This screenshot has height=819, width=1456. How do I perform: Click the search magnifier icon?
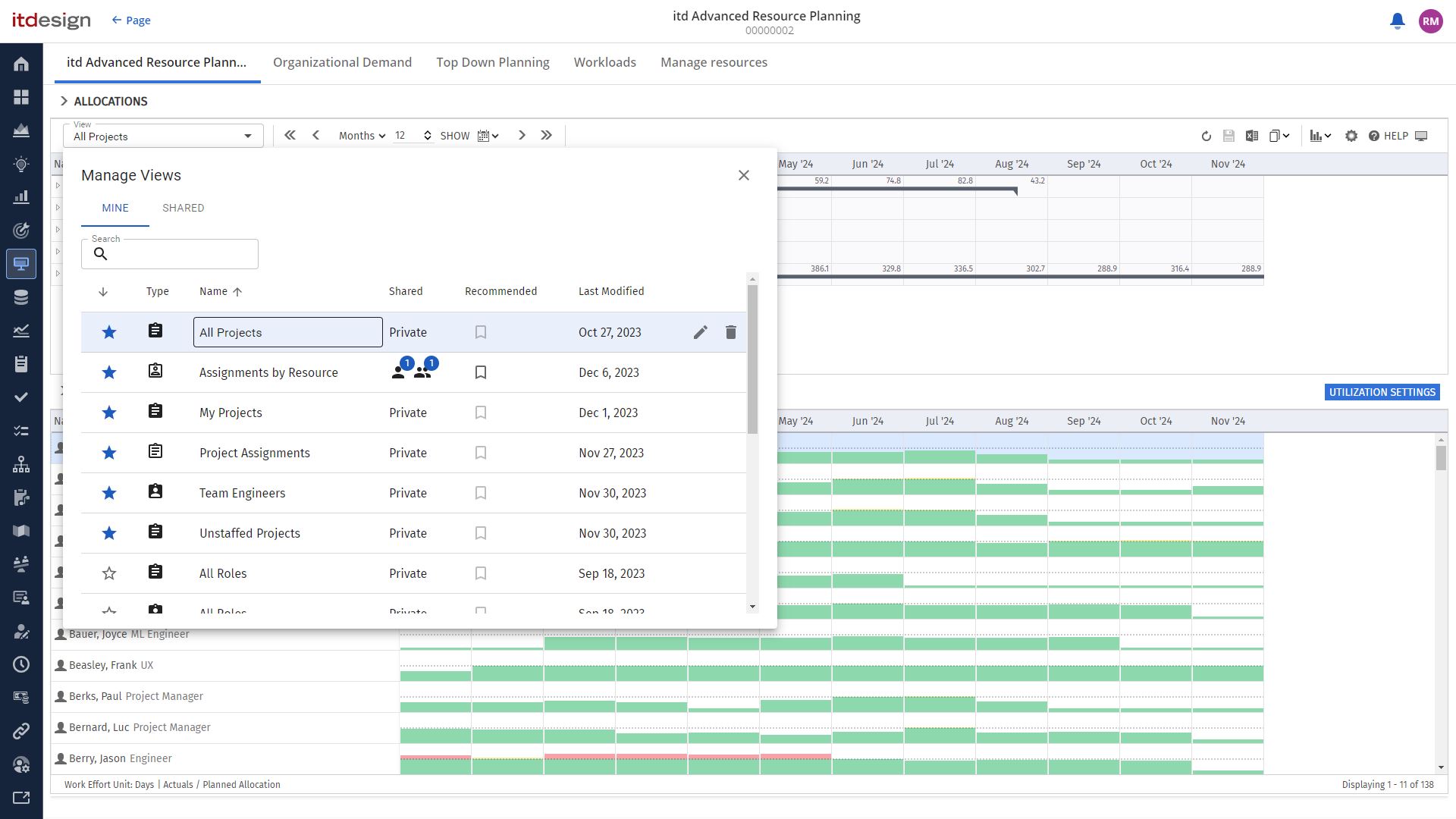point(100,254)
